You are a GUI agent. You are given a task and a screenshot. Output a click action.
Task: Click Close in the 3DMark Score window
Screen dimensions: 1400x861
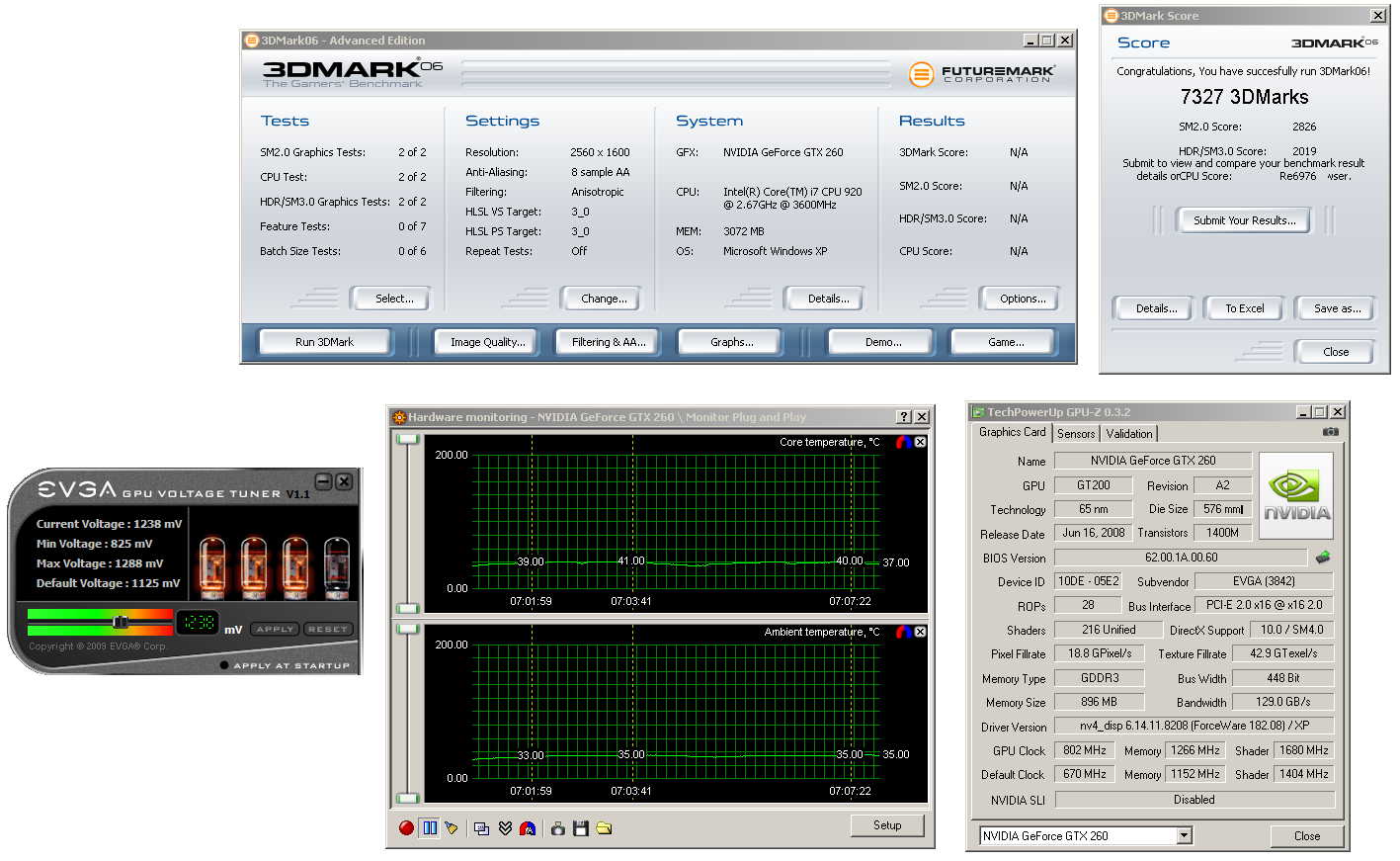pos(1336,352)
